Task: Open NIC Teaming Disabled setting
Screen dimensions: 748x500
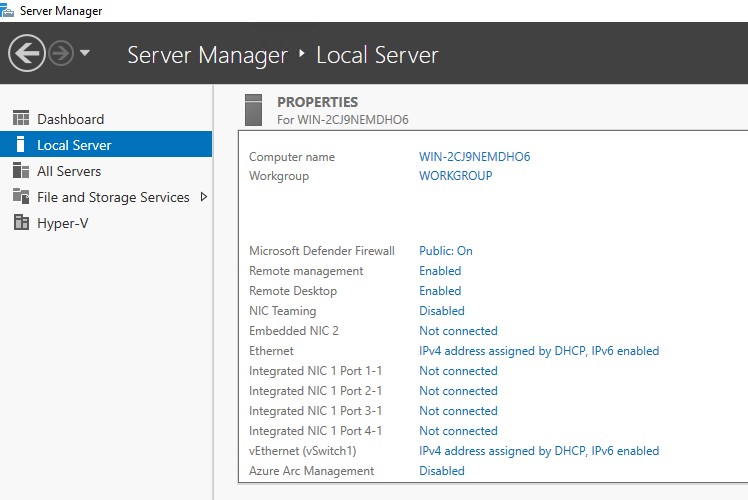Action: (441, 311)
